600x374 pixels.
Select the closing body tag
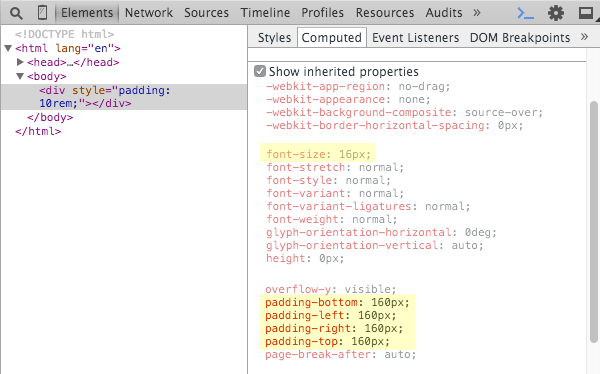point(50,118)
